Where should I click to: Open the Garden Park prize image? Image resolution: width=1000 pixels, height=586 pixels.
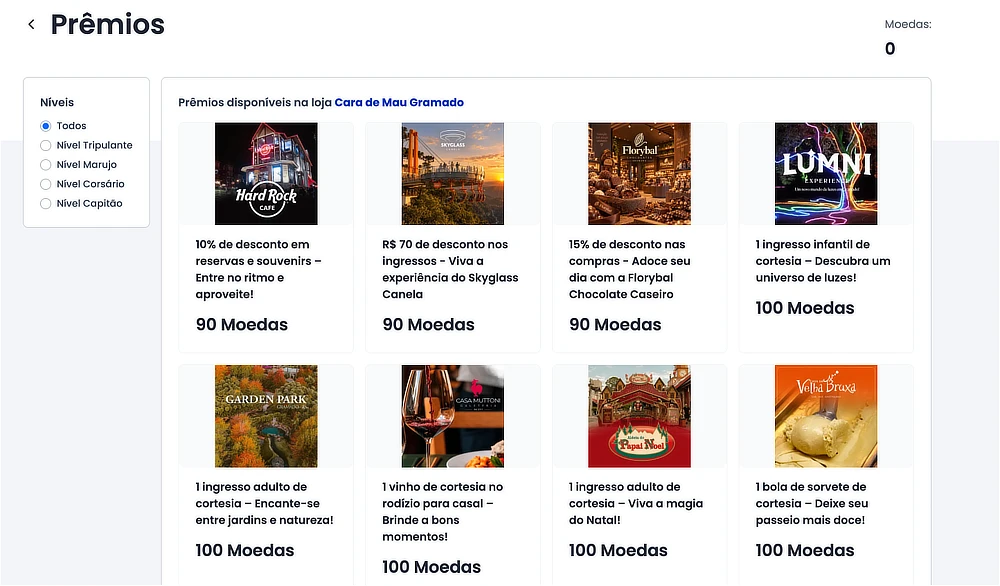pyautogui.click(x=266, y=416)
